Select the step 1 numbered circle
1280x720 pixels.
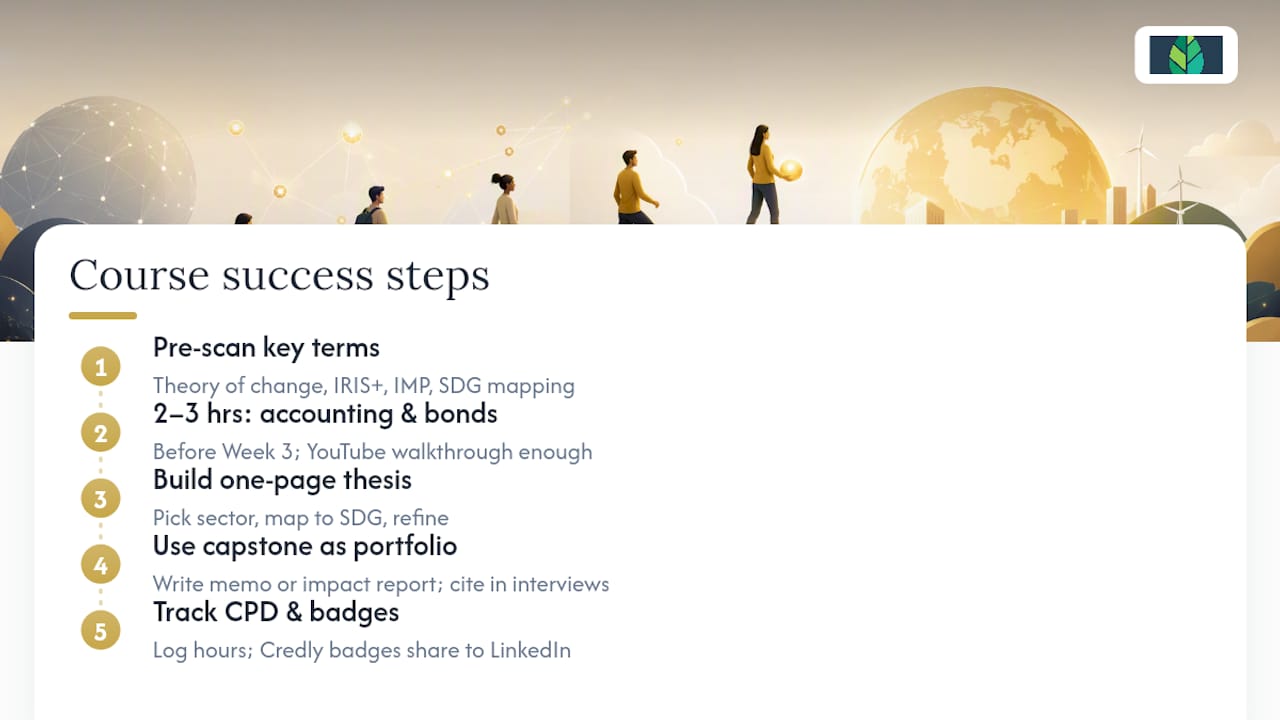tap(100, 367)
